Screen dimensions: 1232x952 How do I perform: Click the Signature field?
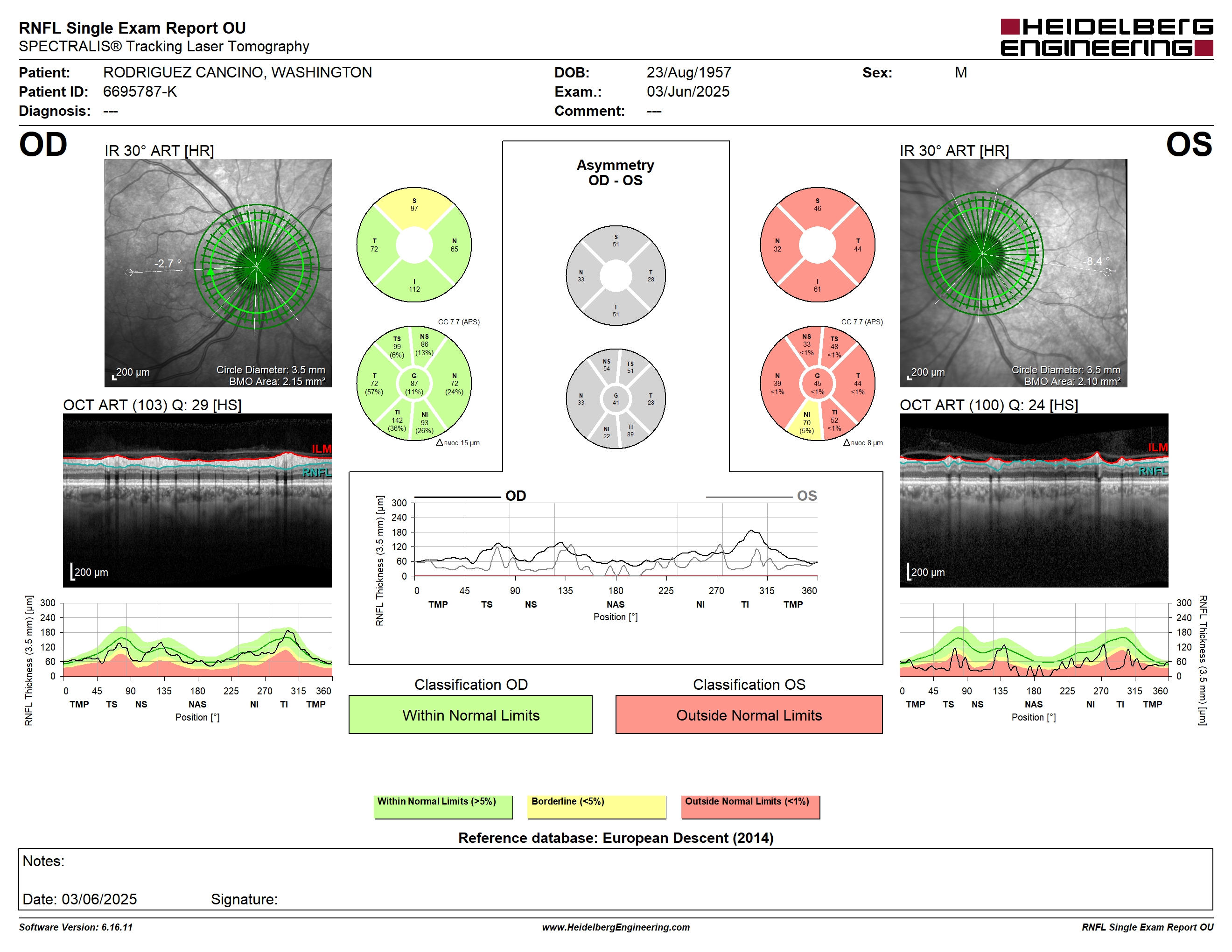[x=244, y=899]
